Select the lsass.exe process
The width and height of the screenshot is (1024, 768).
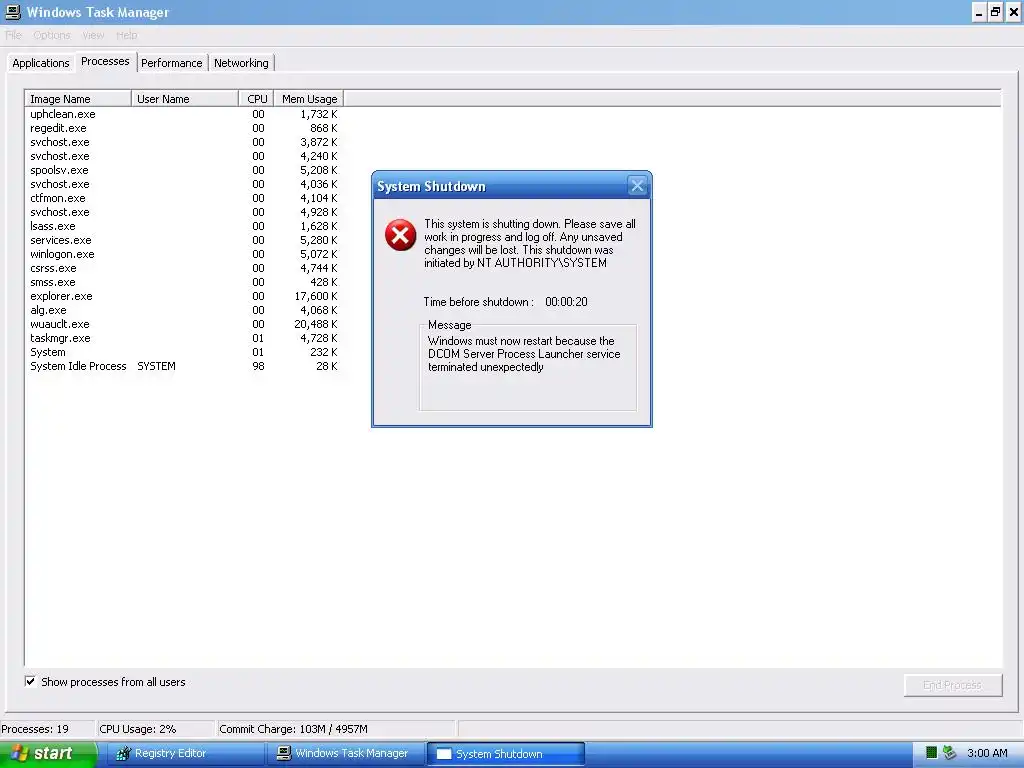coord(184,227)
